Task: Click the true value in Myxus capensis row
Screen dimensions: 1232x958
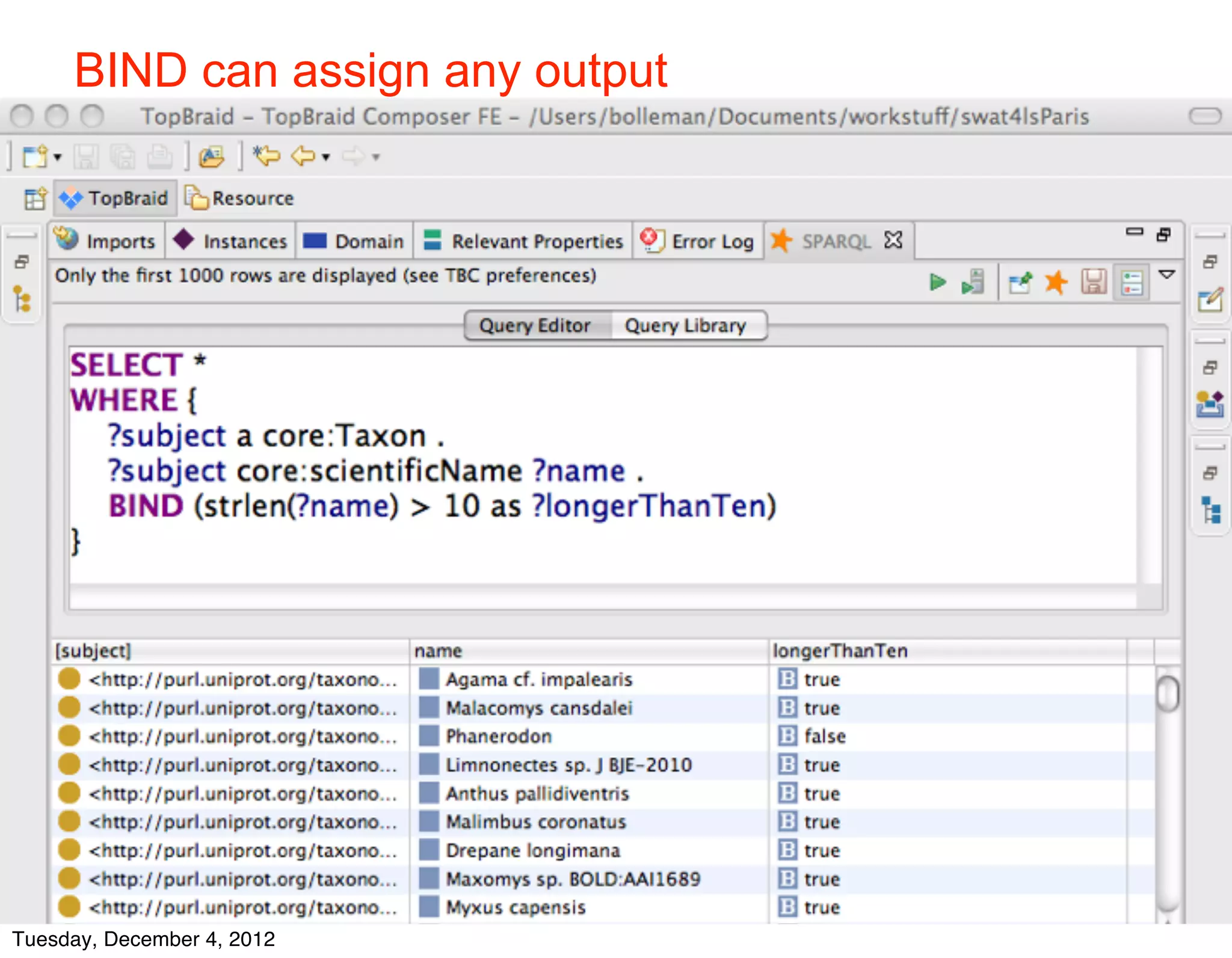Action: 822,907
